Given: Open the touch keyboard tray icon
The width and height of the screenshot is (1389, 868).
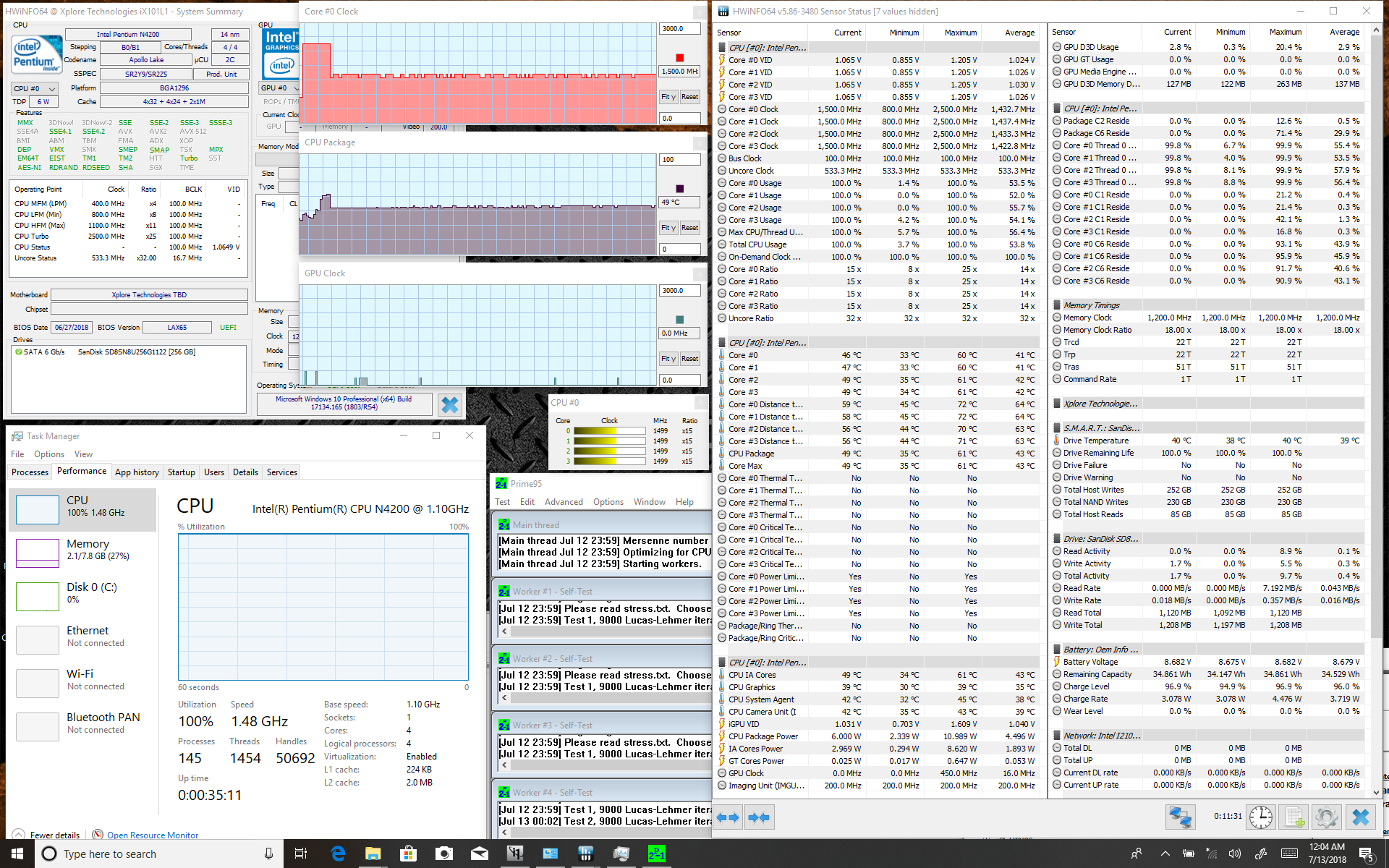Looking at the screenshot, I should coord(1288,854).
